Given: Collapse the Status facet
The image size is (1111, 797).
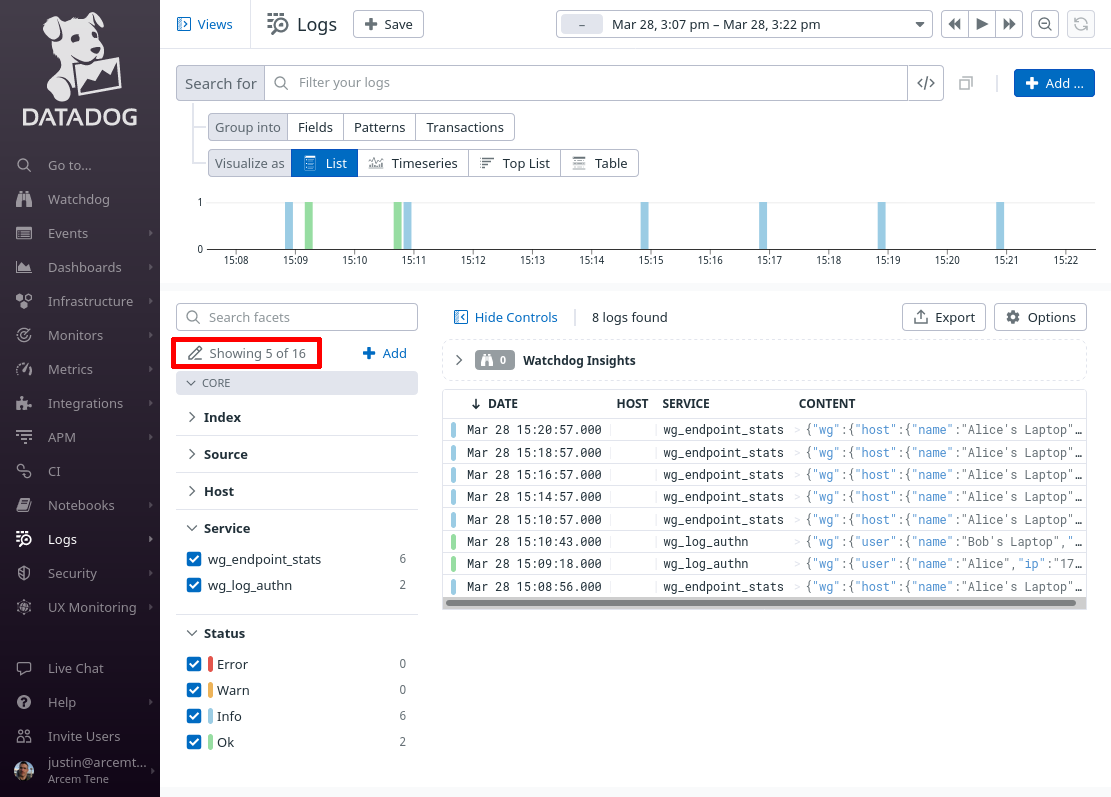Looking at the screenshot, I should click(x=192, y=633).
